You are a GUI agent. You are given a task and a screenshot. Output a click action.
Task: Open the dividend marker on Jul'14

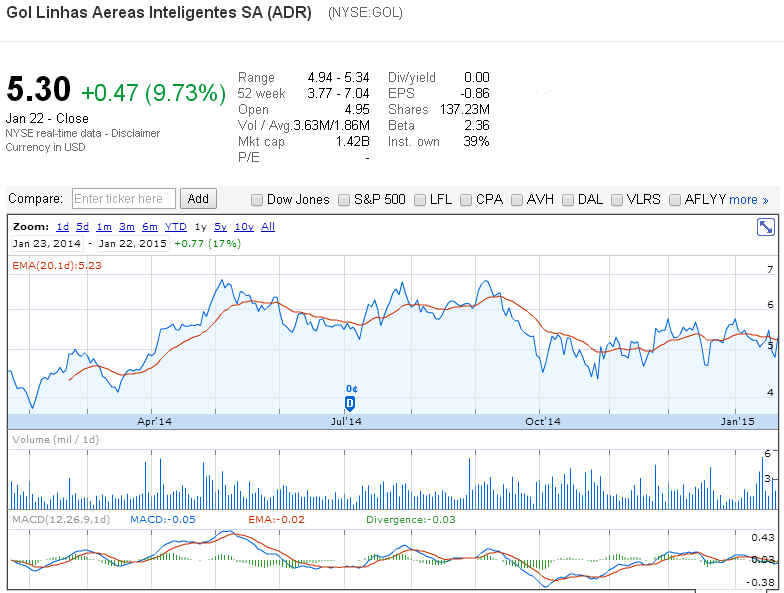350,404
